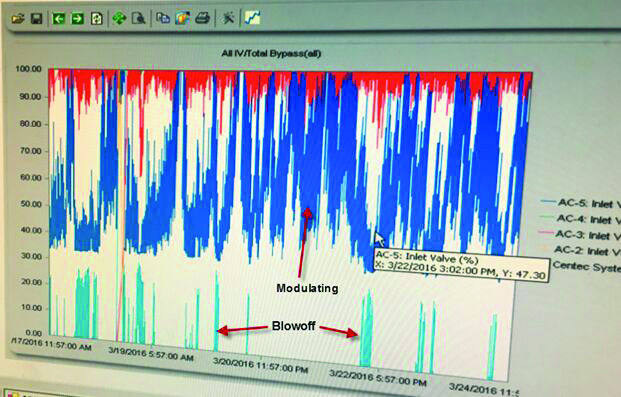The image size is (621, 397).
Task: Click the green four-way pan arrows icon
Action: 119,18
